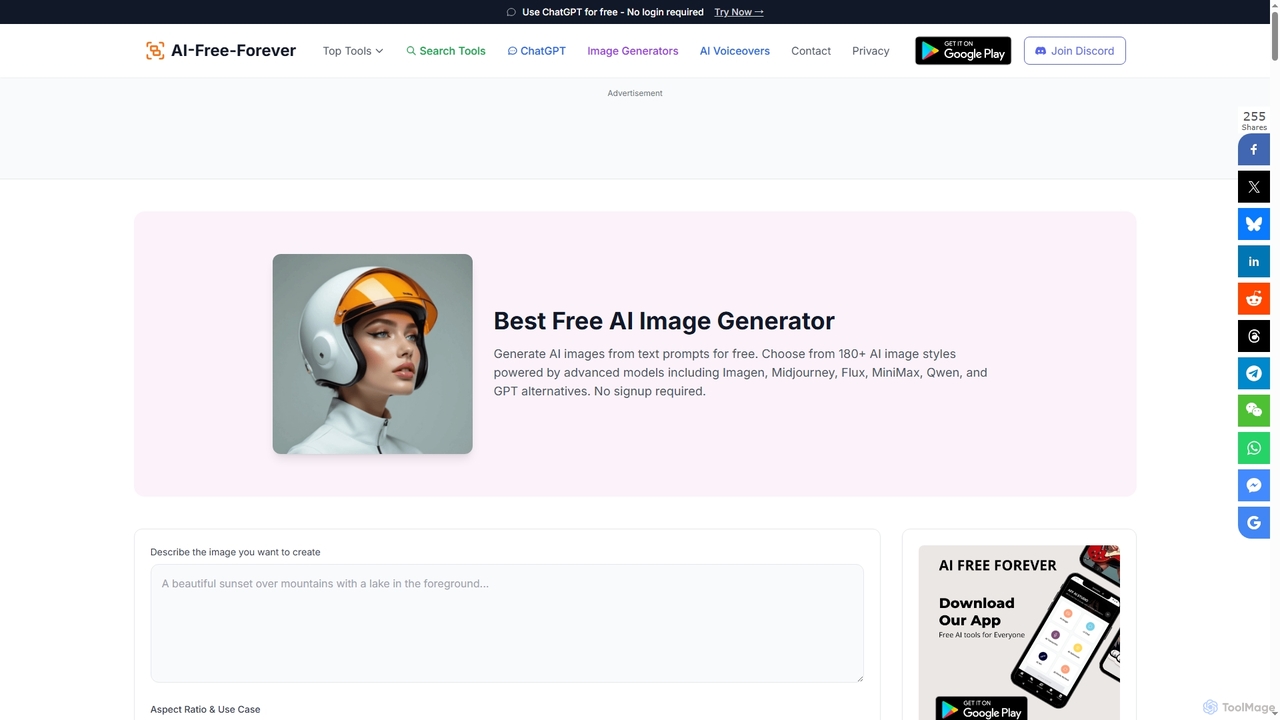Share on WhatsApp sidebar icon
Viewport: 1280px width, 720px height.
click(1254, 448)
